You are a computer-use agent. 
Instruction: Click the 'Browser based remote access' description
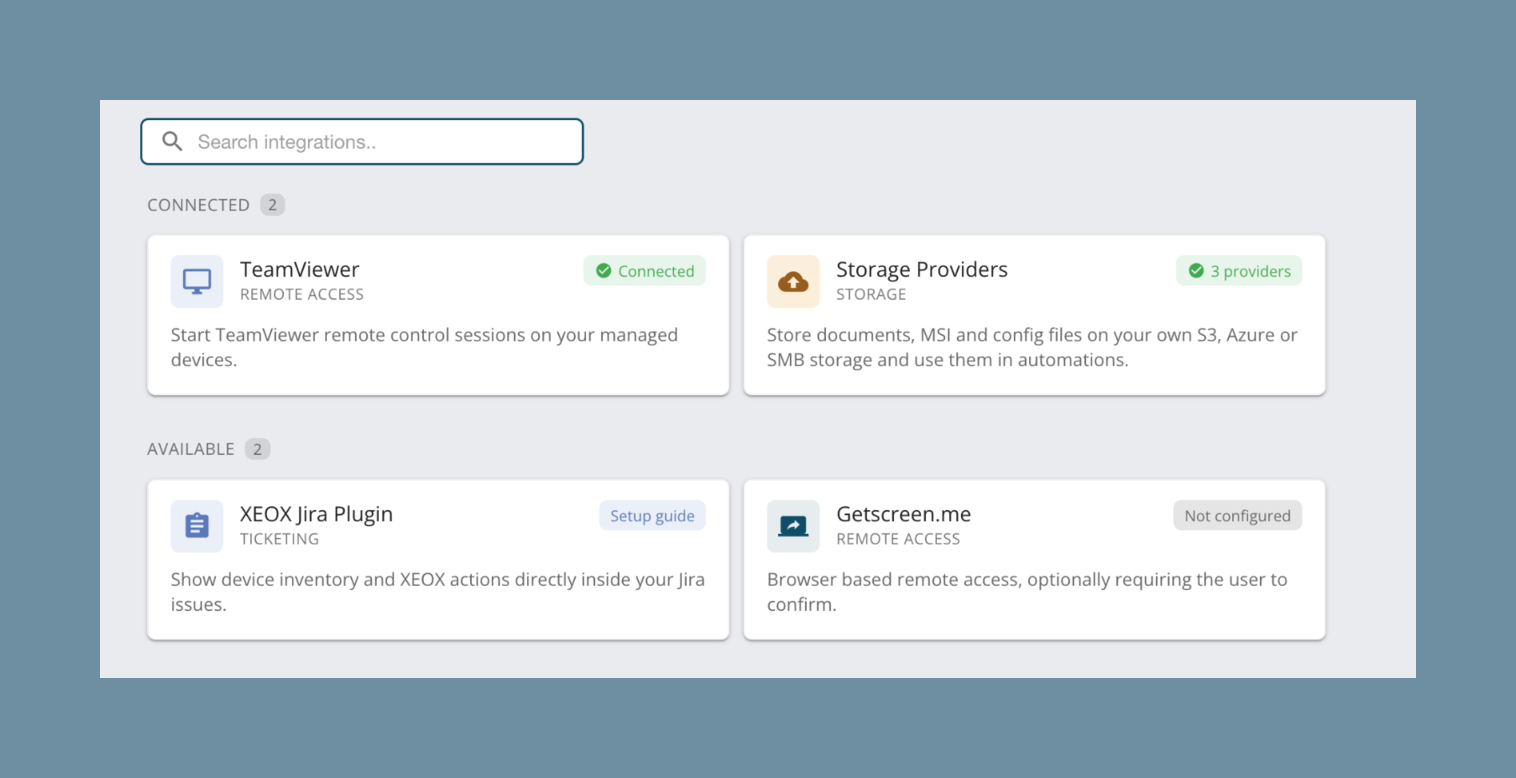(1027, 592)
